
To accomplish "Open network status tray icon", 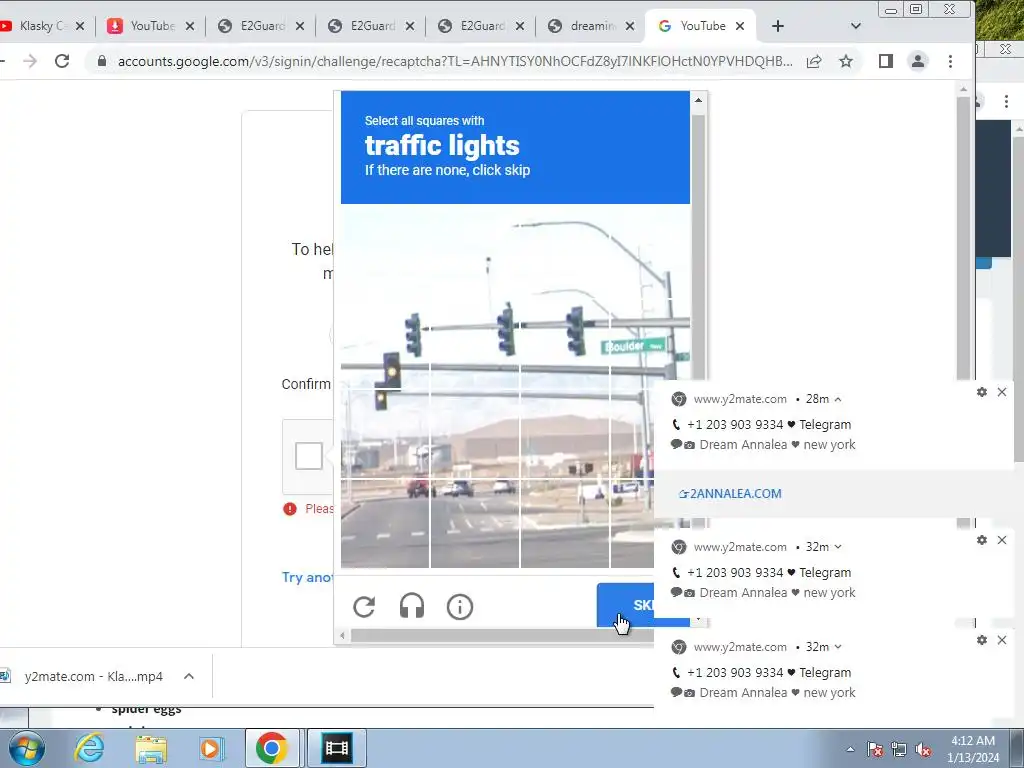I will (x=899, y=749).
